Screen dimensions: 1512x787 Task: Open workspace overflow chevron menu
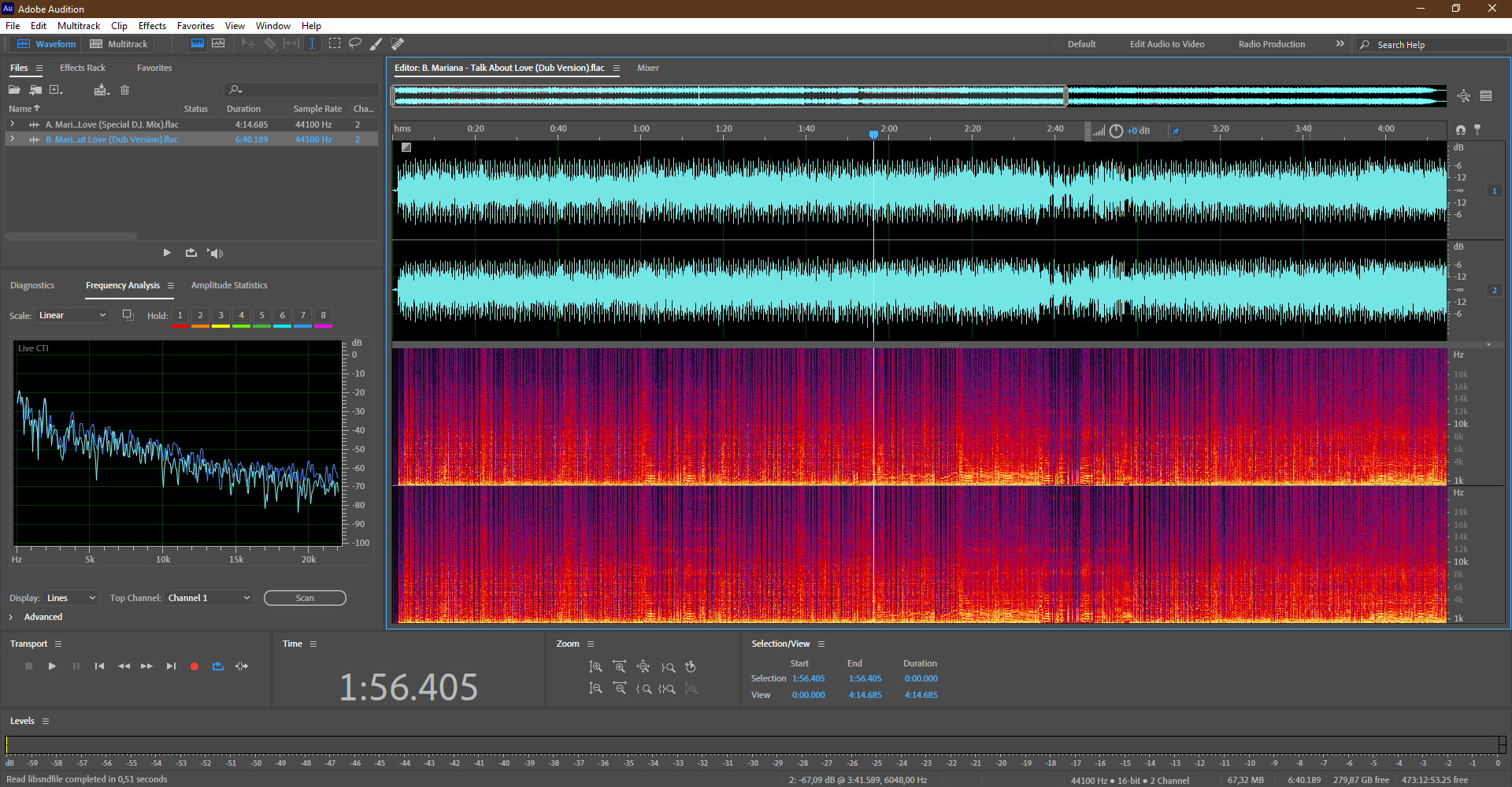tap(1340, 44)
